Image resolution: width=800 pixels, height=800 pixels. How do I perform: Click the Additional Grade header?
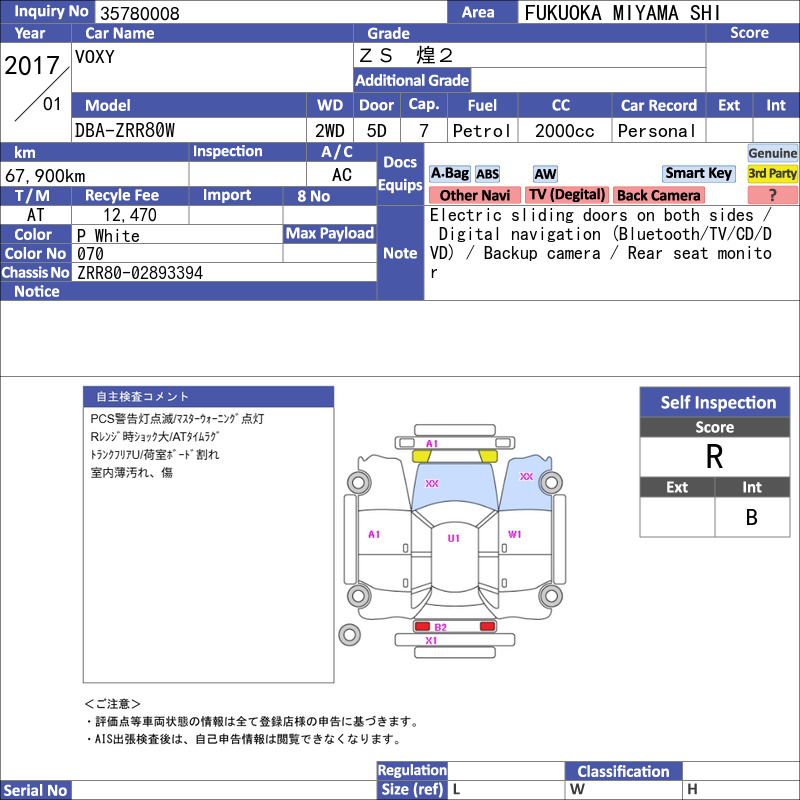(x=412, y=80)
